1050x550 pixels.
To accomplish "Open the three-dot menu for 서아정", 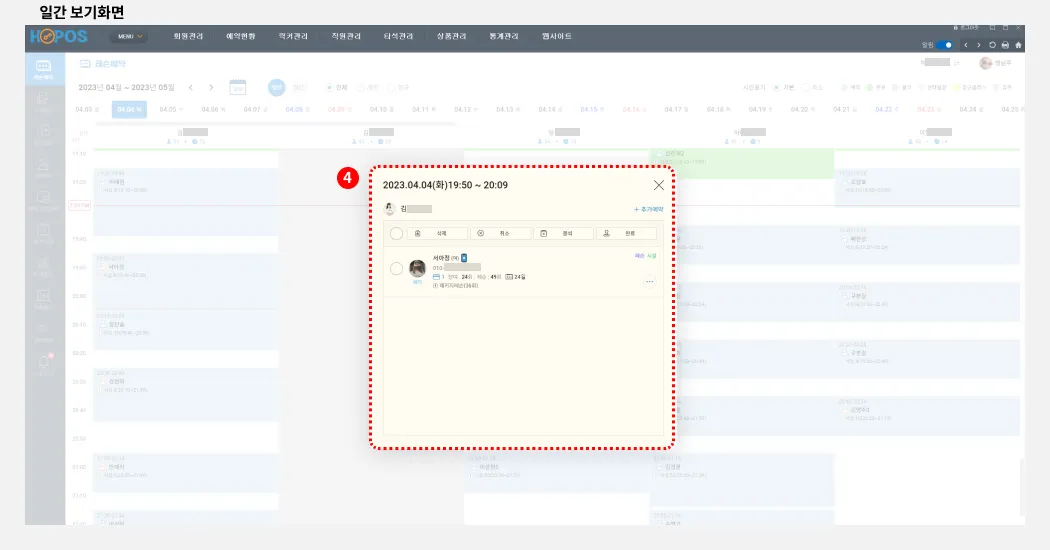I will [649, 282].
